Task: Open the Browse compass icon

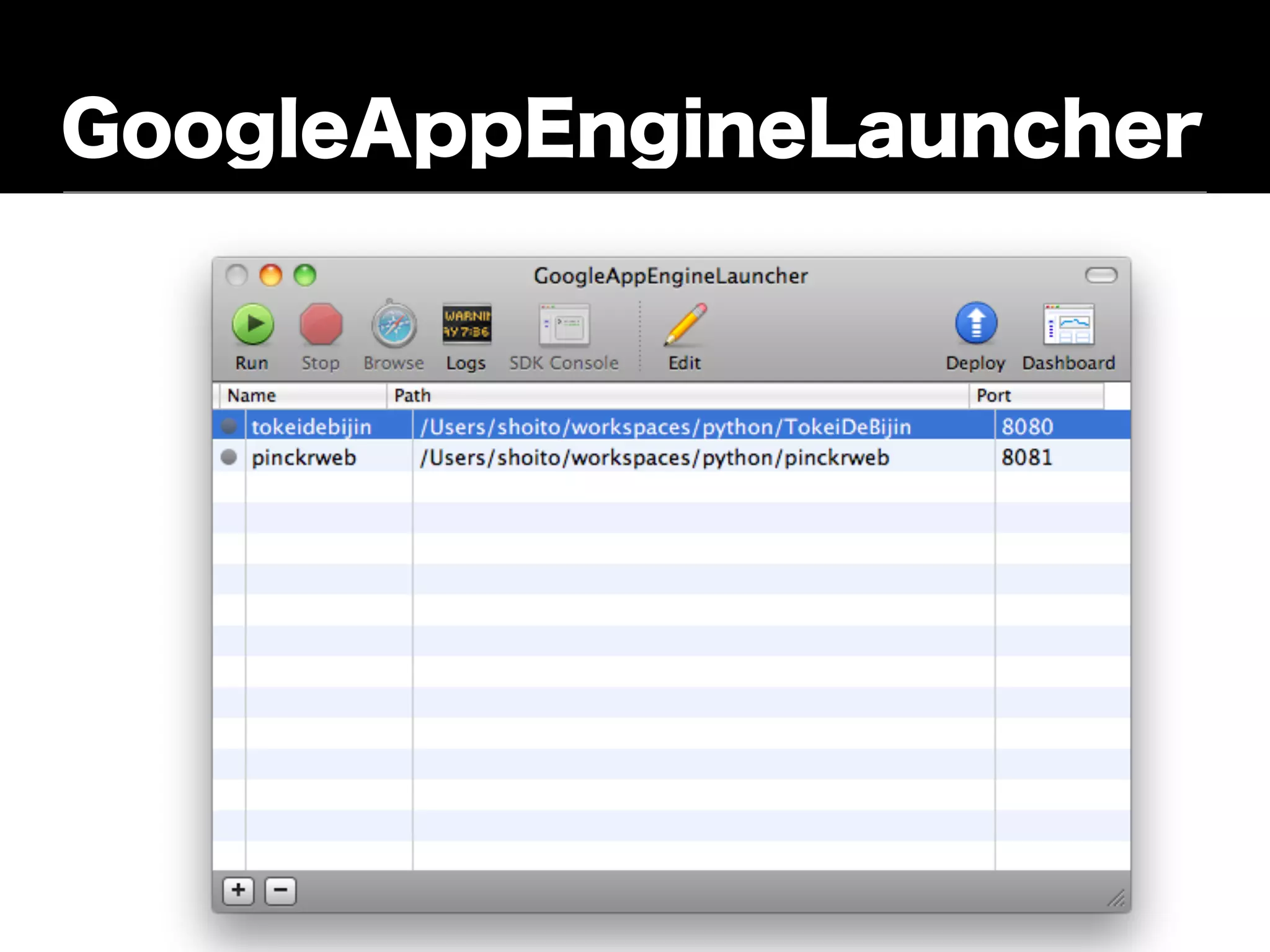Action: [394, 325]
